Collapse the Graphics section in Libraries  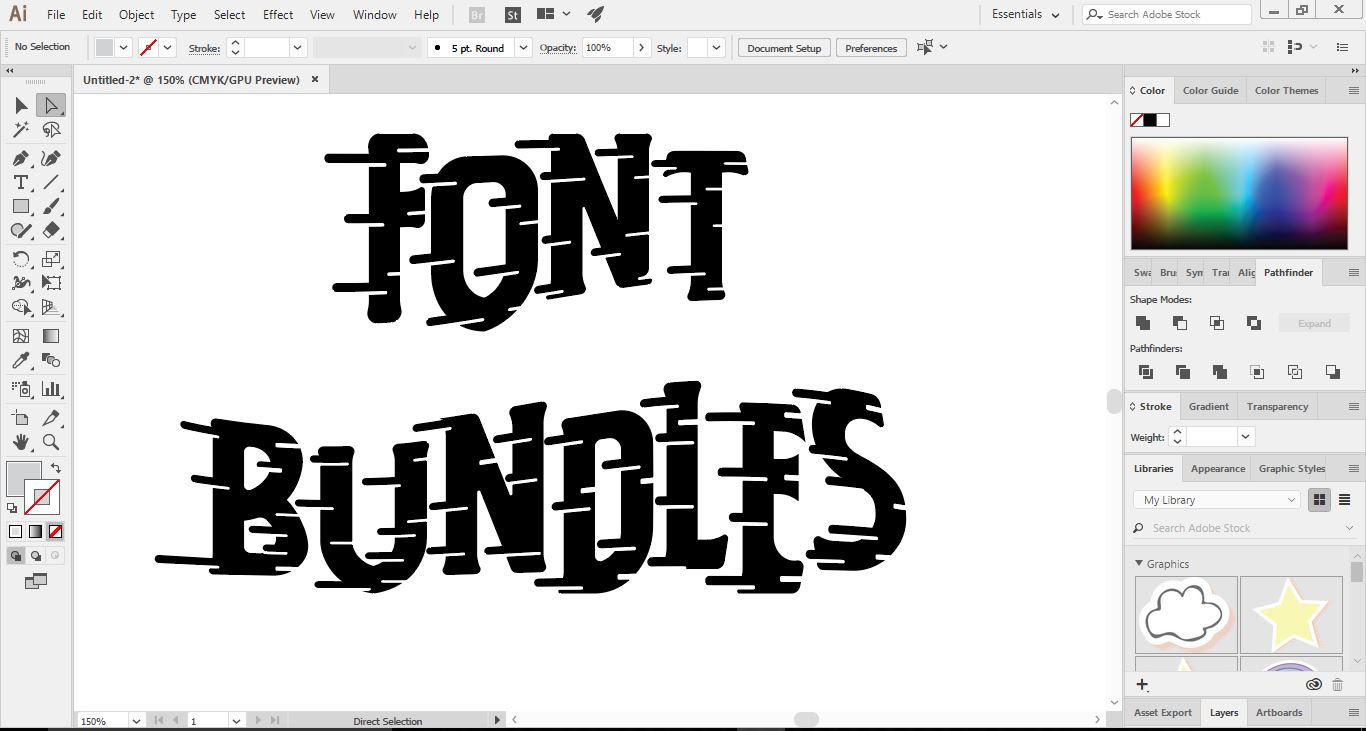1139,564
